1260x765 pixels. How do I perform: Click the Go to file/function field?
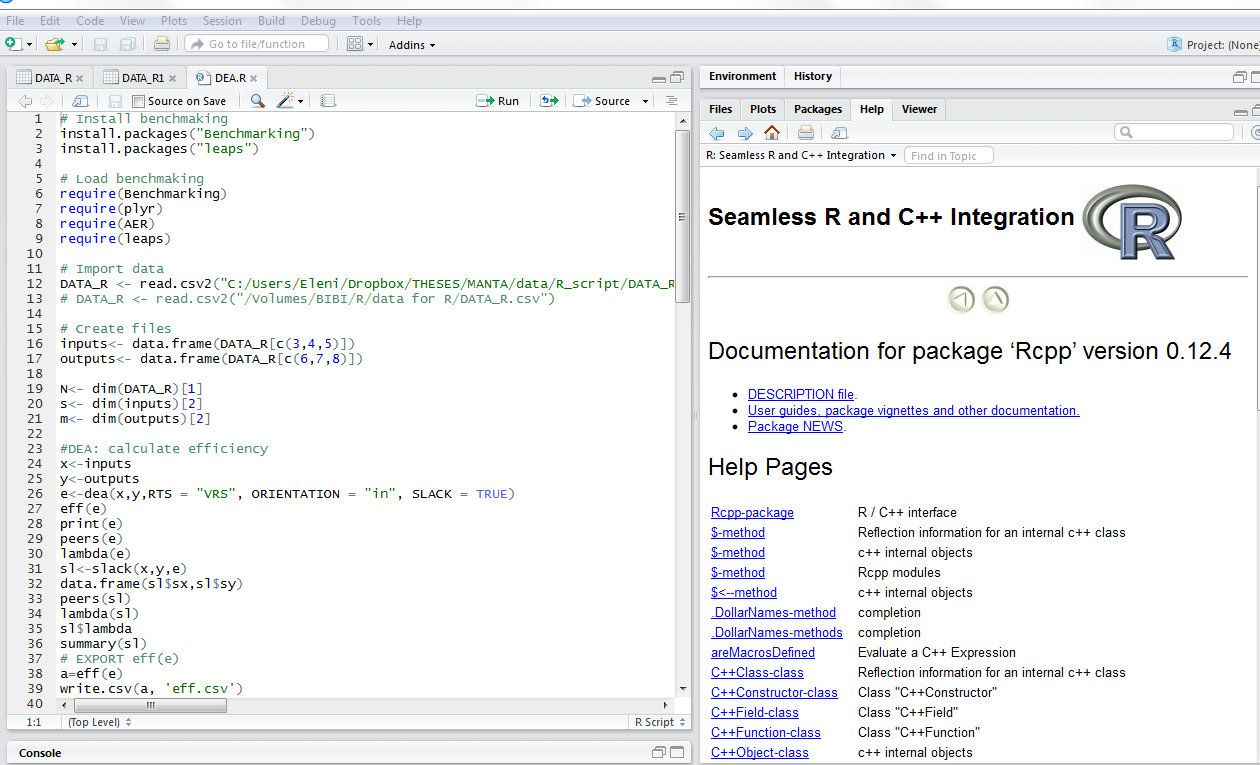pyautogui.click(x=256, y=44)
